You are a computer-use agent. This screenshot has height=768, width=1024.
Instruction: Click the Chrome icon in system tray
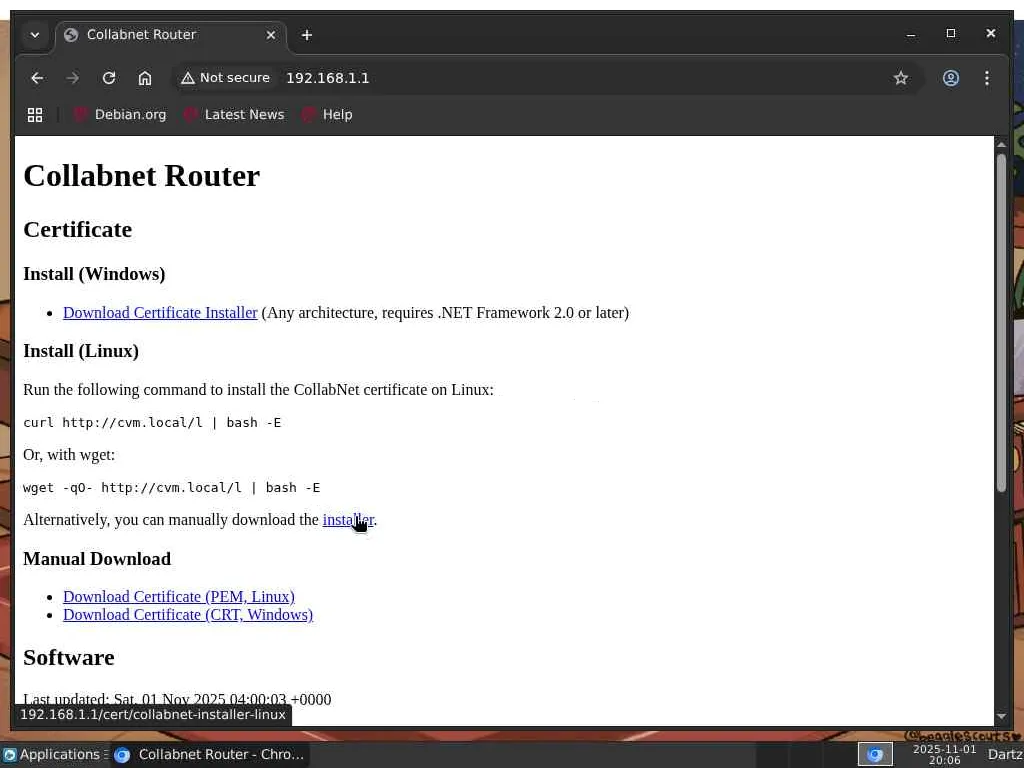point(875,755)
